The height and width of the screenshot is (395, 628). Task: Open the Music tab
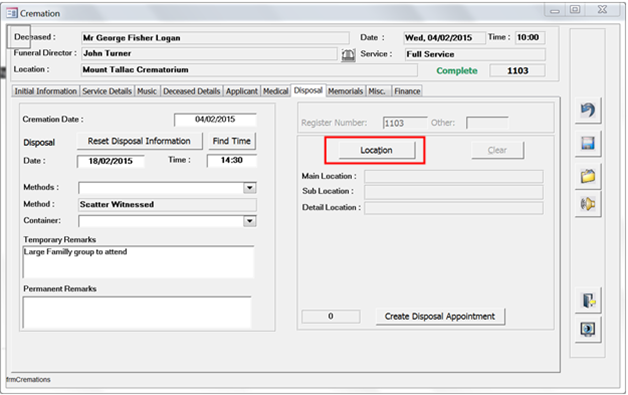[x=147, y=91]
